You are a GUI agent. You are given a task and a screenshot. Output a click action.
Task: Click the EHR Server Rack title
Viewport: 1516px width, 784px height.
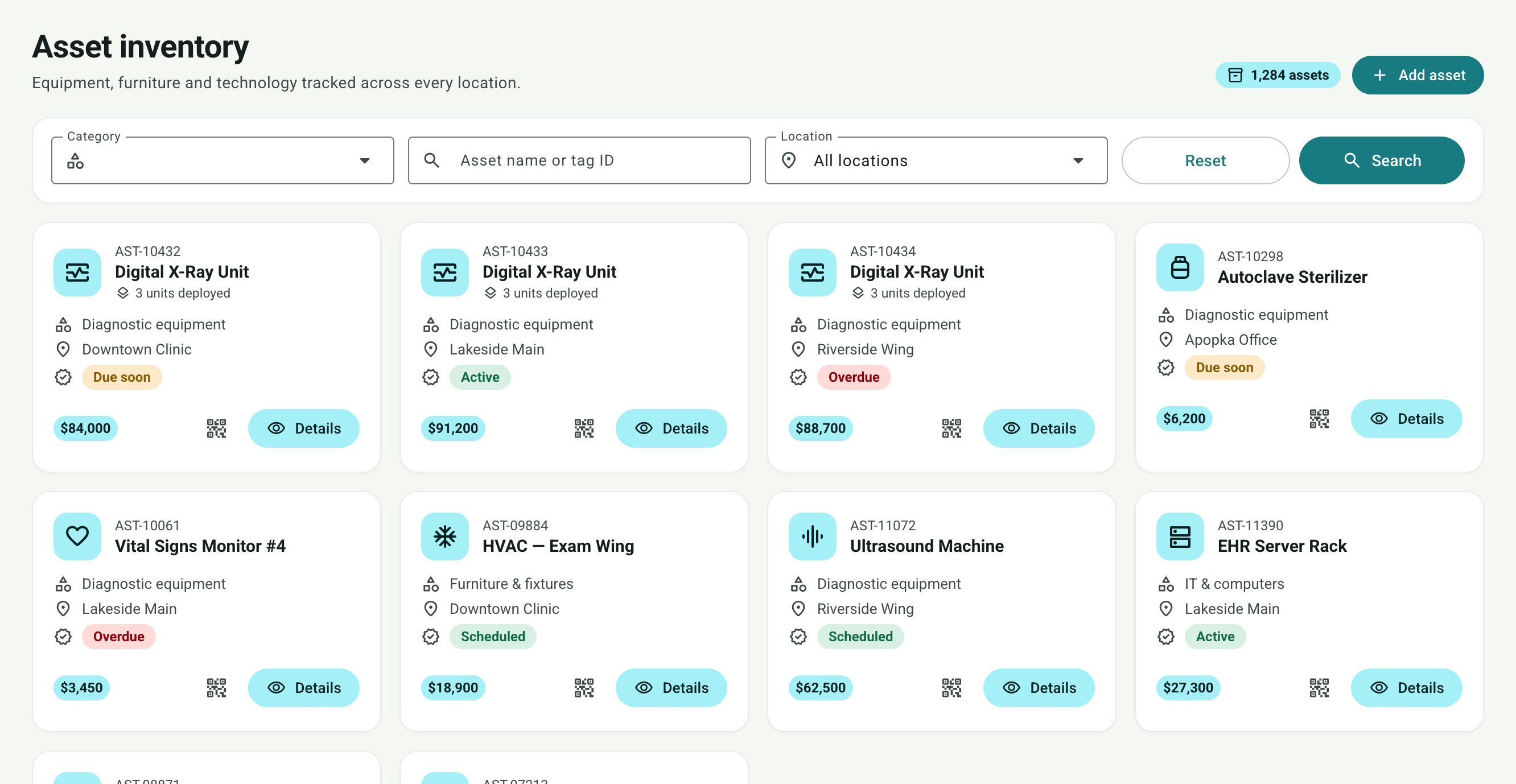[x=1282, y=546]
